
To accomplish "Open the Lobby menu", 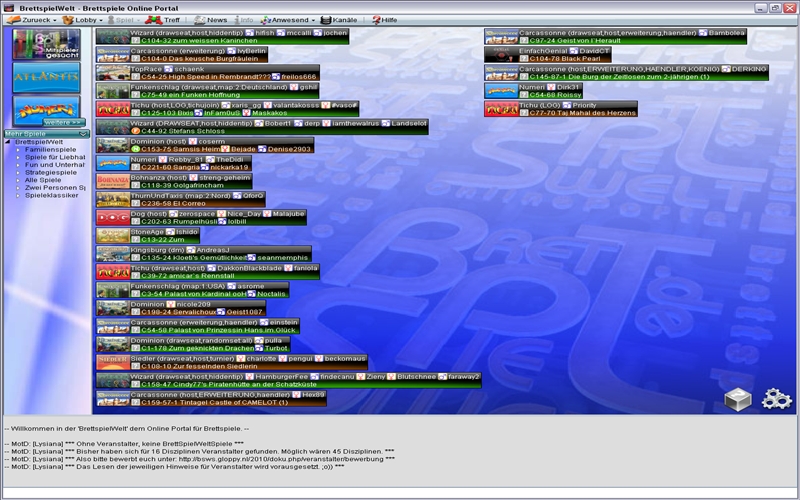I will [x=82, y=20].
